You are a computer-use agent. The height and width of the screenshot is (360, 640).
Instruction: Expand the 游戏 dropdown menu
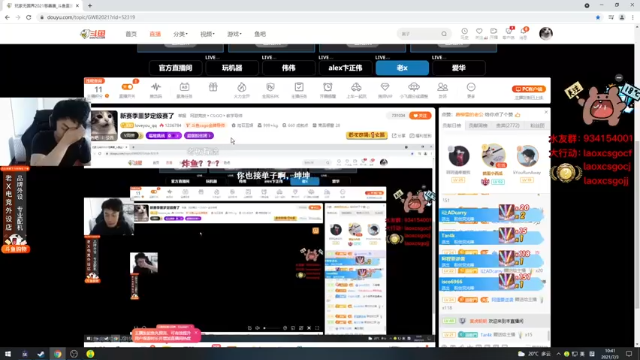pyautogui.click(x=234, y=34)
